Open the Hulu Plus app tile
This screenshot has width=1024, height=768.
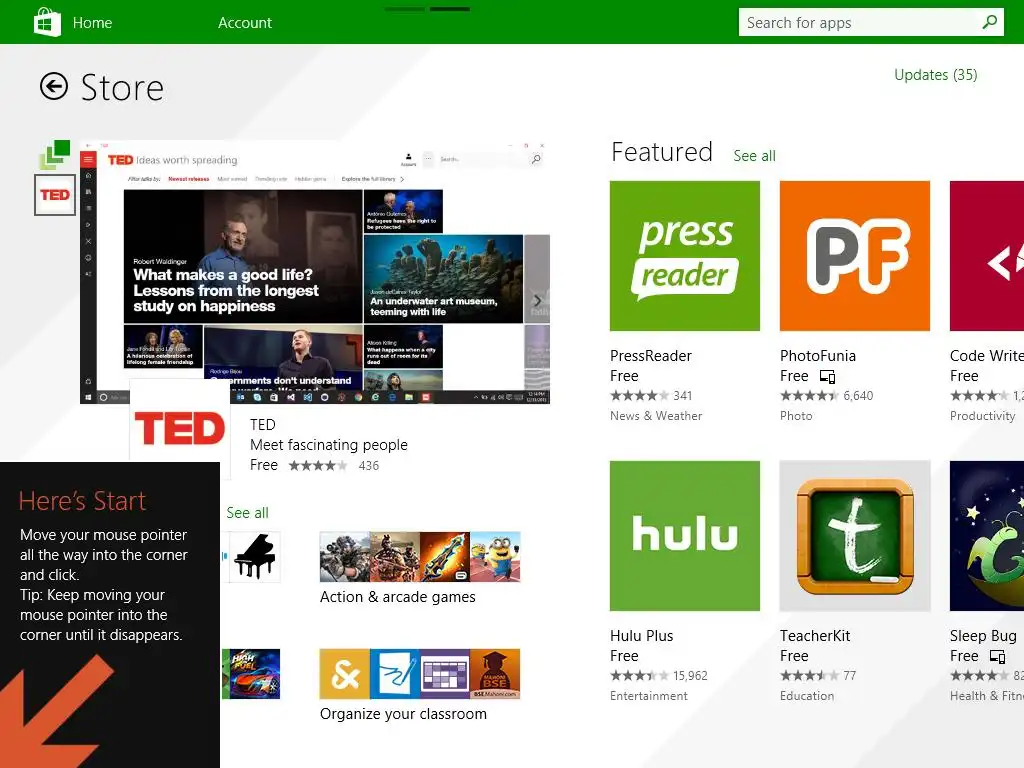(684, 536)
